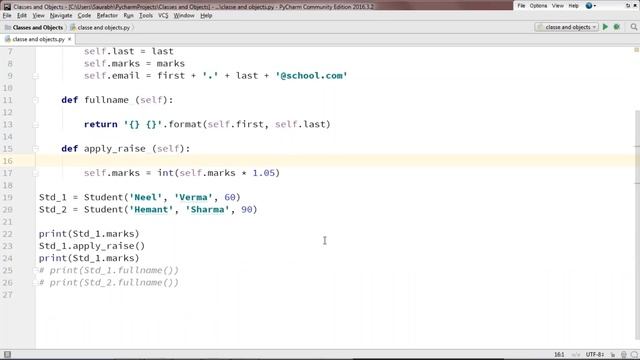The image size is (640, 360).
Task: Click on '@school.com' string literal
Action: tap(311, 76)
